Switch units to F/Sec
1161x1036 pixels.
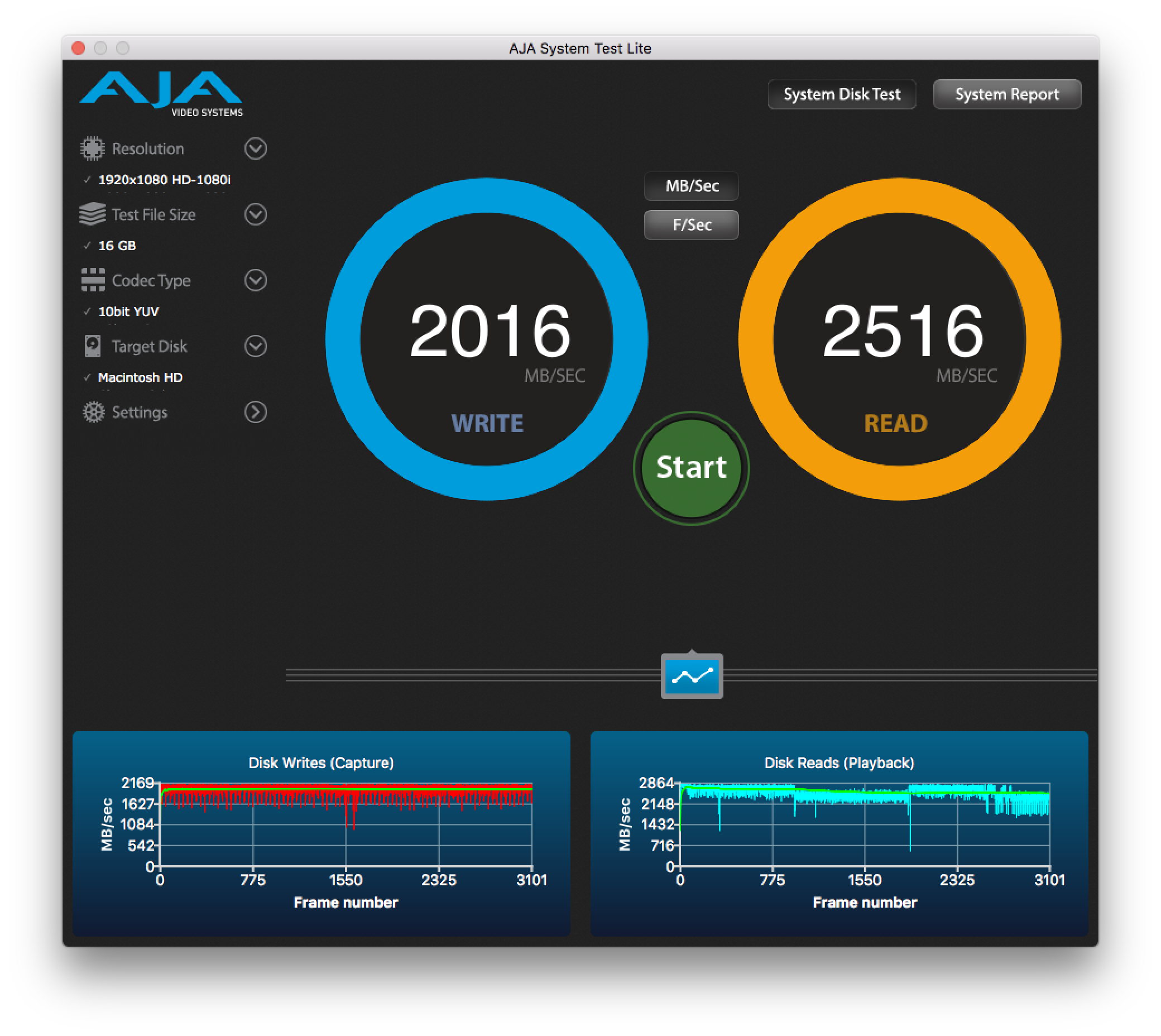pyautogui.click(x=692, y=225)
